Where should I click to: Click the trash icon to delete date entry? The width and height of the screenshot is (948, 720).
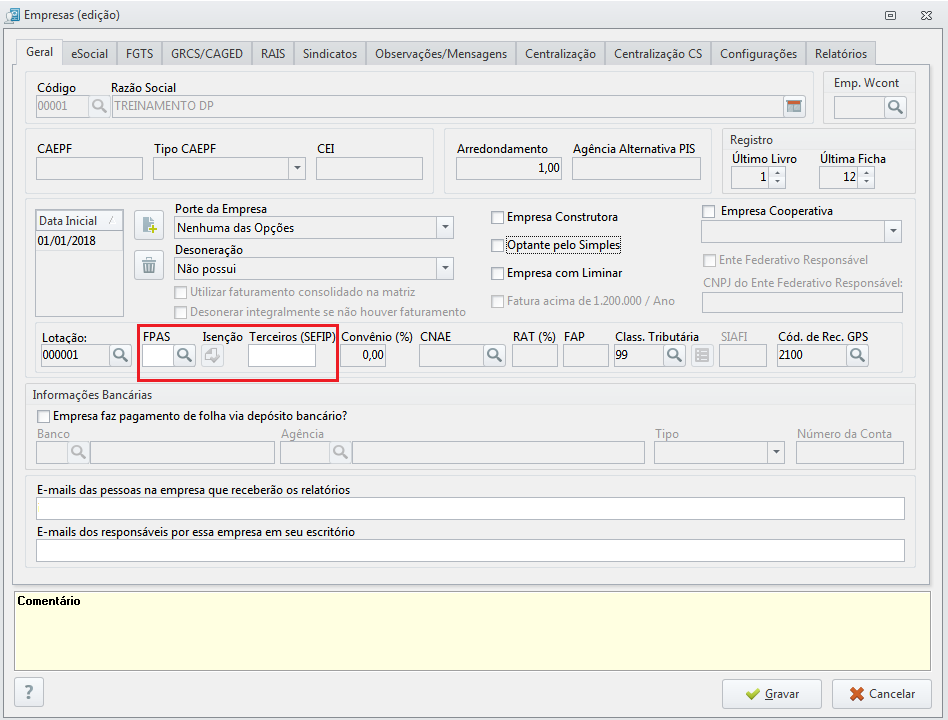(149, 265)
